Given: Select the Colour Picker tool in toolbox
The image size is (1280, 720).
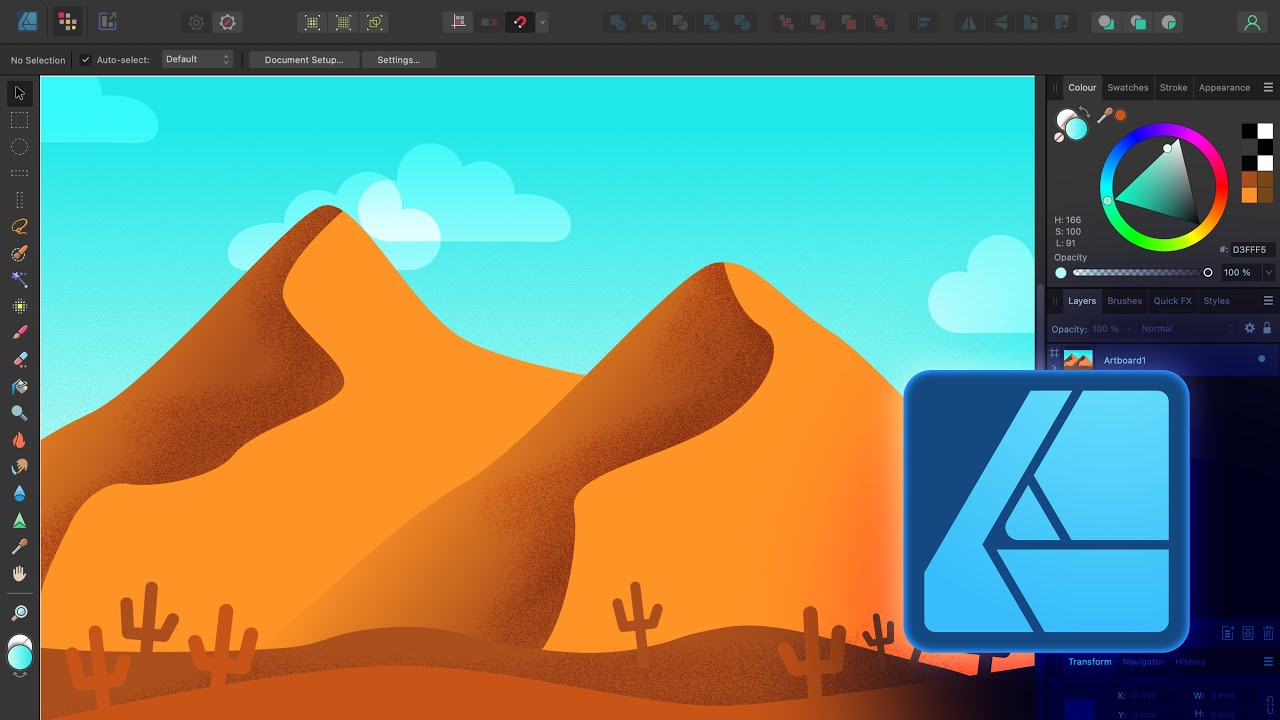Looking at the screenshot, I should (19, 547).
